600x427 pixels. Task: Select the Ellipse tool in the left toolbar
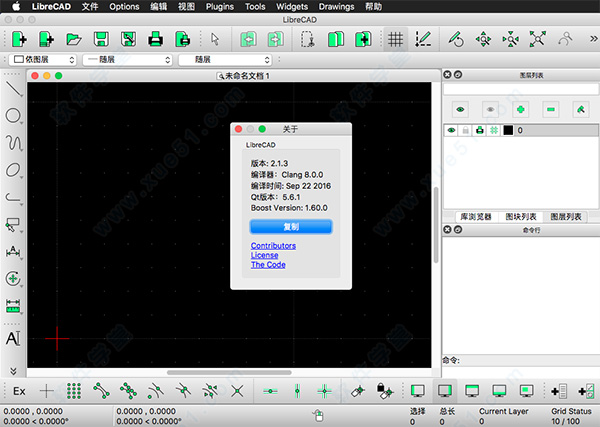13,170
